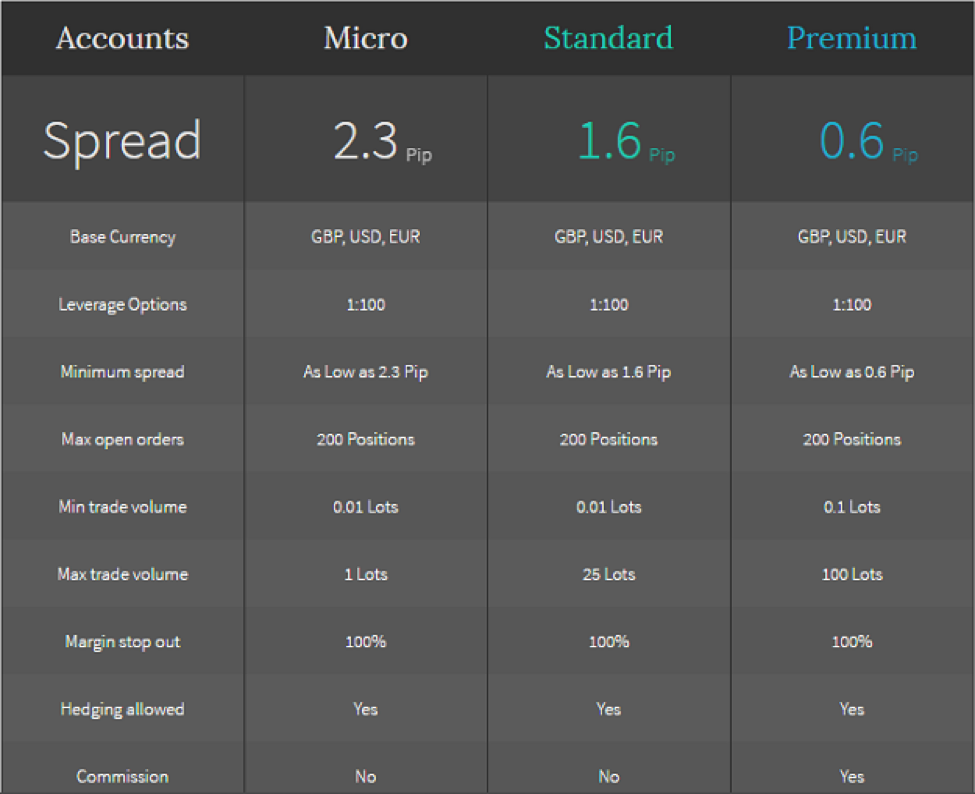975x794 pixels.
Task: Click the Minimum spread row label
Action: pos(122,372)
